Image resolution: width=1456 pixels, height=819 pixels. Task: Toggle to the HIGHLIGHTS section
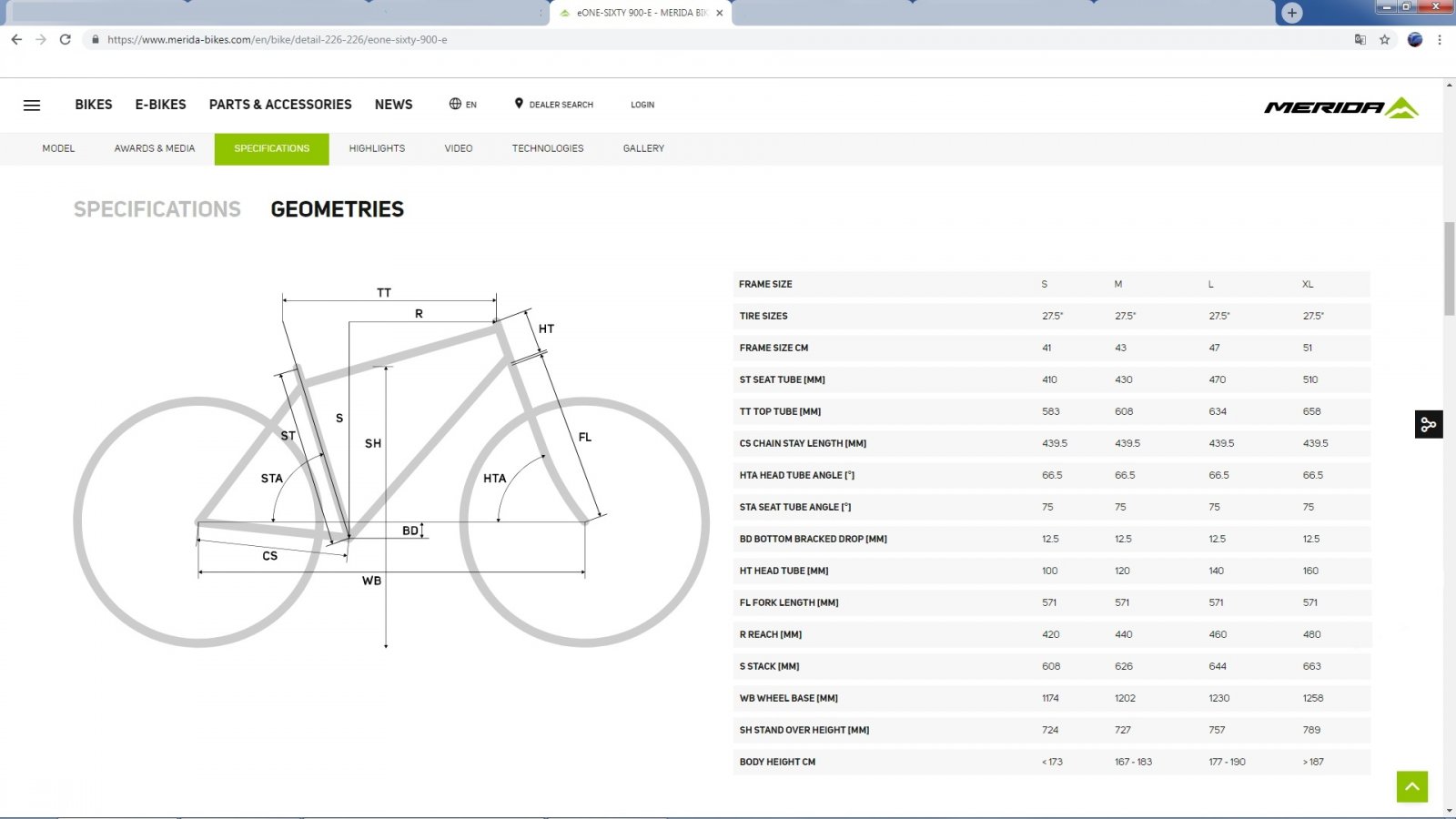point(377,148)
